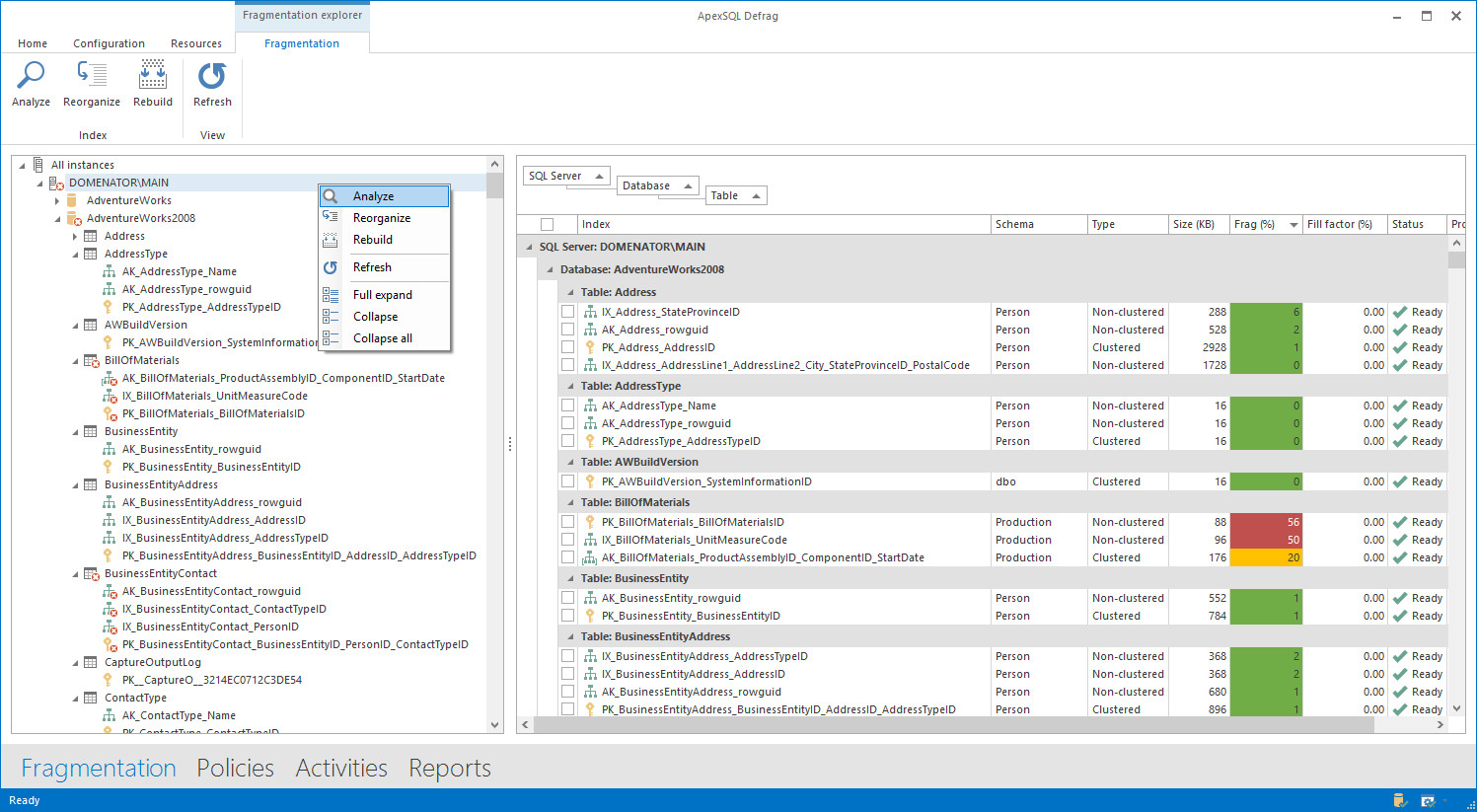Viewport: 1477px width, 812px height.
Task: Click database-shaped icon in status bar
Action: point(1399,800)
